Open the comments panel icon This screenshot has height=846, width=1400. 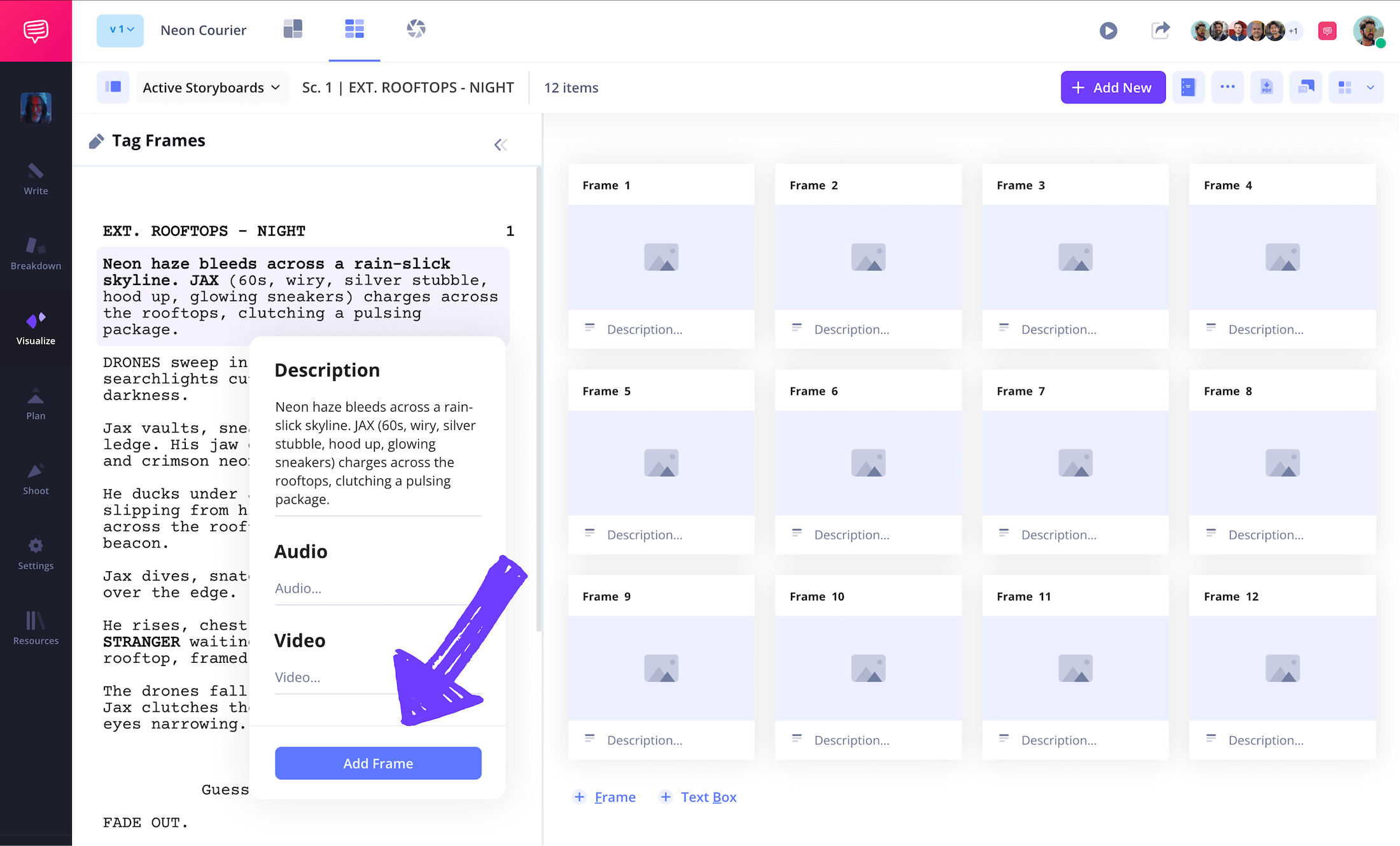1306,88
